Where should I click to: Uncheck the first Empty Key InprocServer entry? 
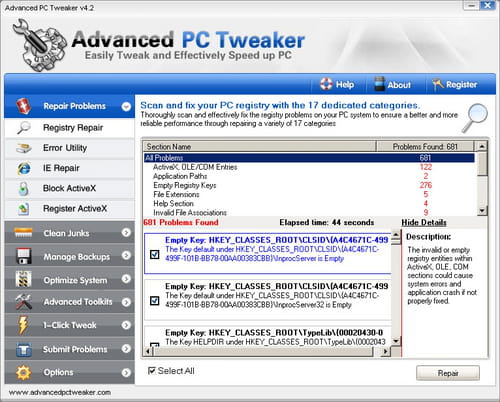point(155,255)
